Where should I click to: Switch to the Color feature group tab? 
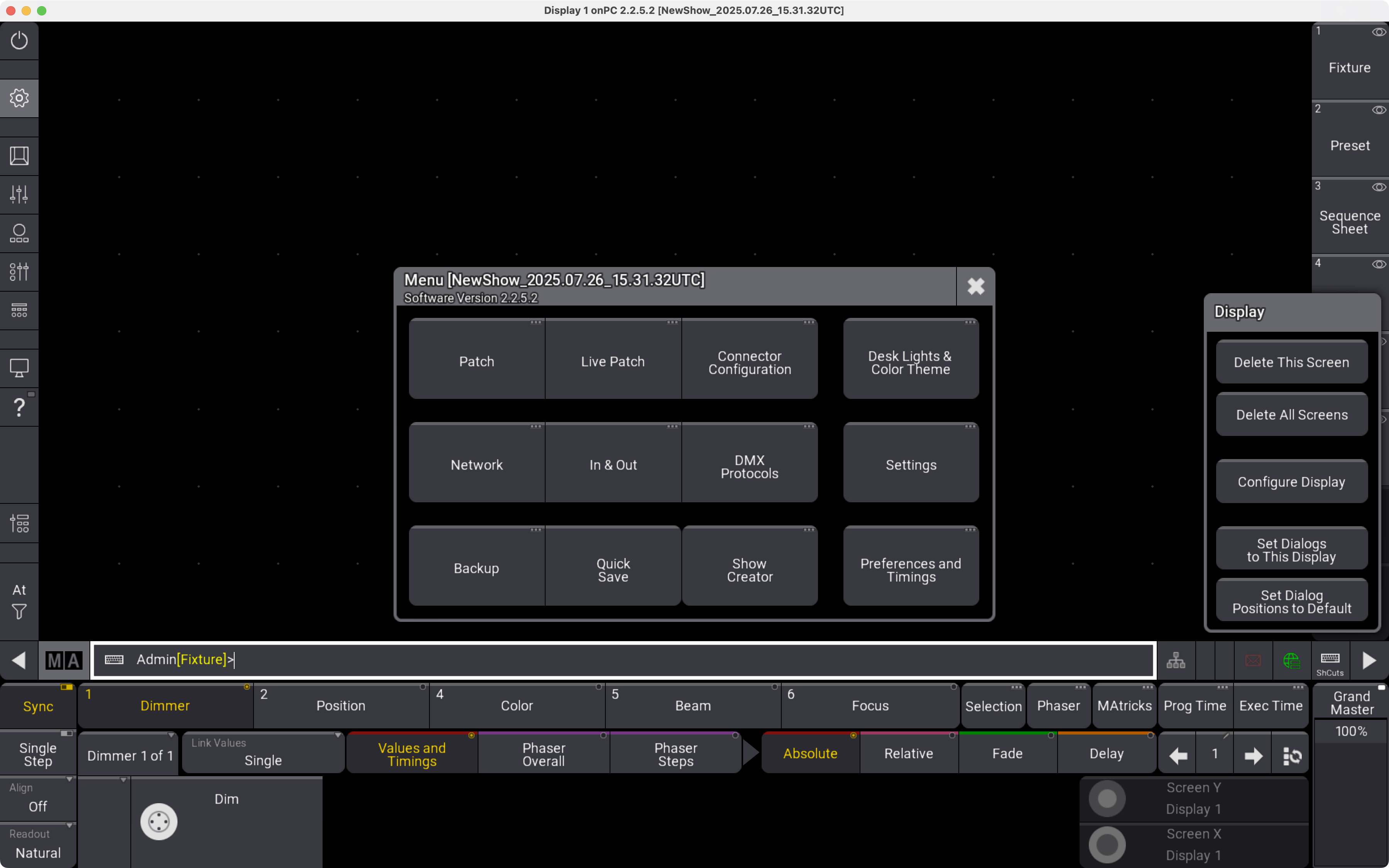pyautogui.click(x=517, y=706)
